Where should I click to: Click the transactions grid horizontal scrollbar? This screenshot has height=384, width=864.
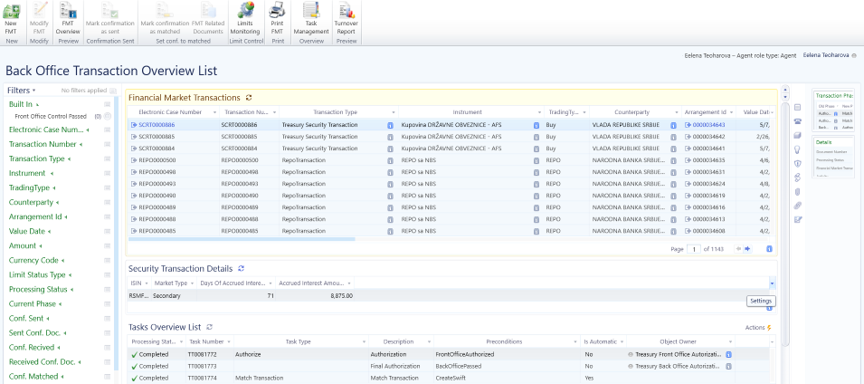coord(242,239)
